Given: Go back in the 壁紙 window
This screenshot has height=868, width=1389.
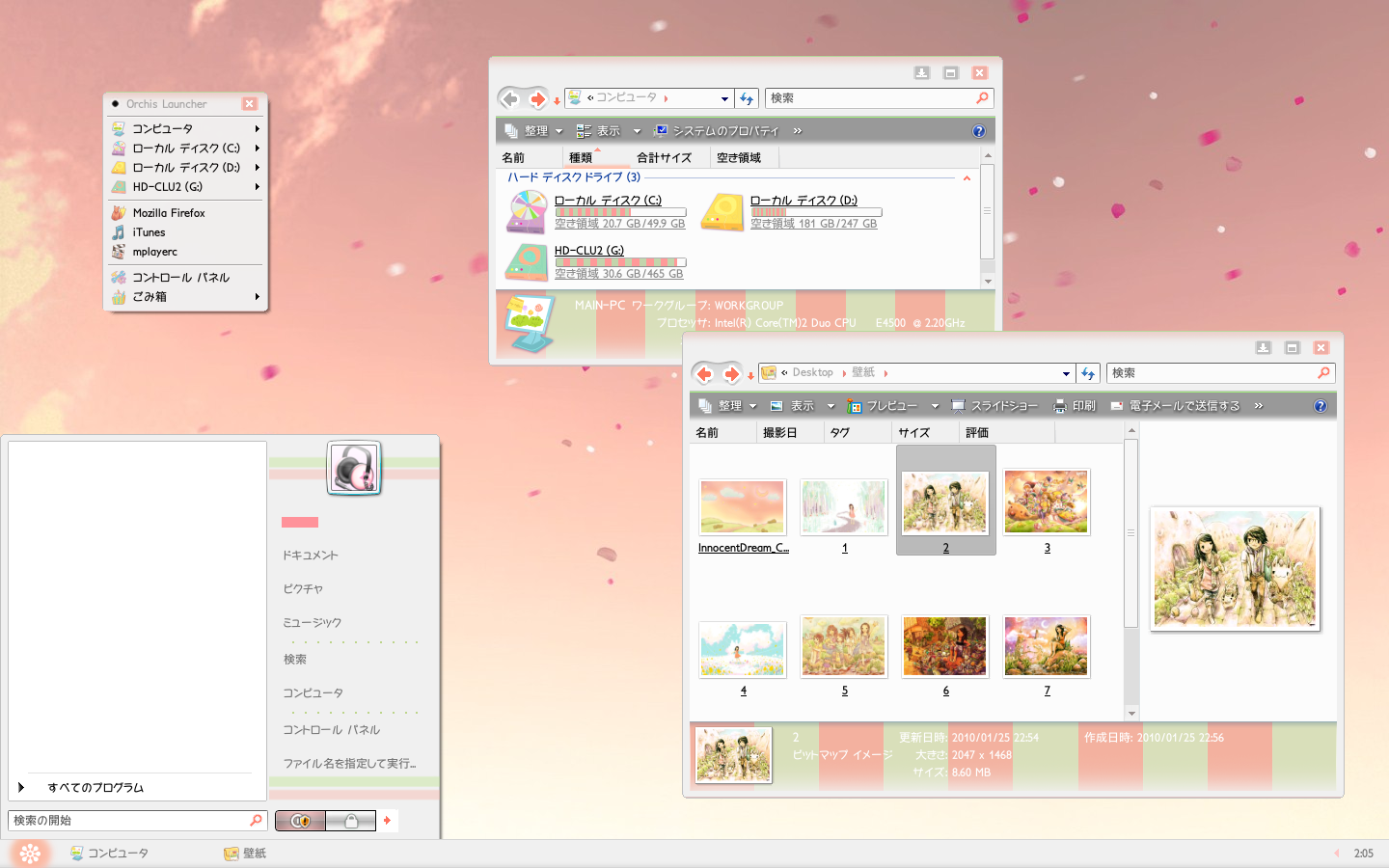Looking at the screenshot, I should coord(704,373).
